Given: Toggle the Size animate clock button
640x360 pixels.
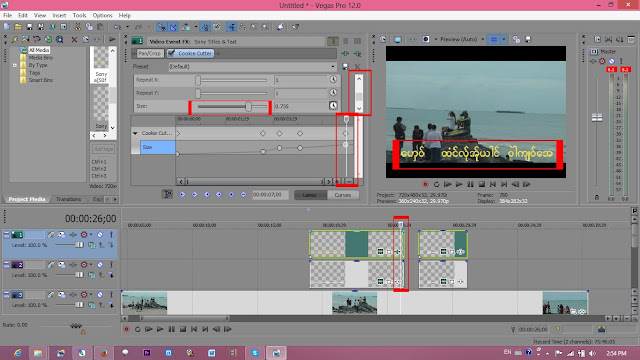Looking at the screenshot, I should coord(333,106).
